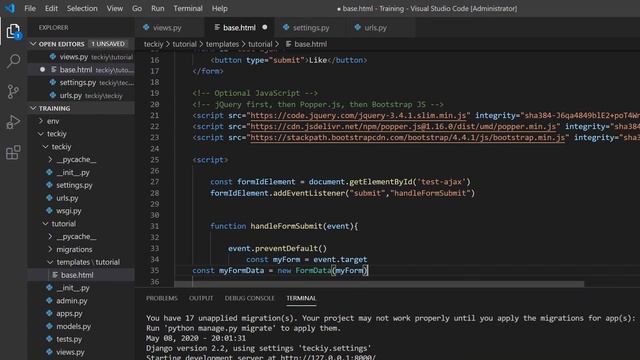This screenshot has width=640, height=360.
Task: Select the Terminal panel tab
Action: point(301,298)
